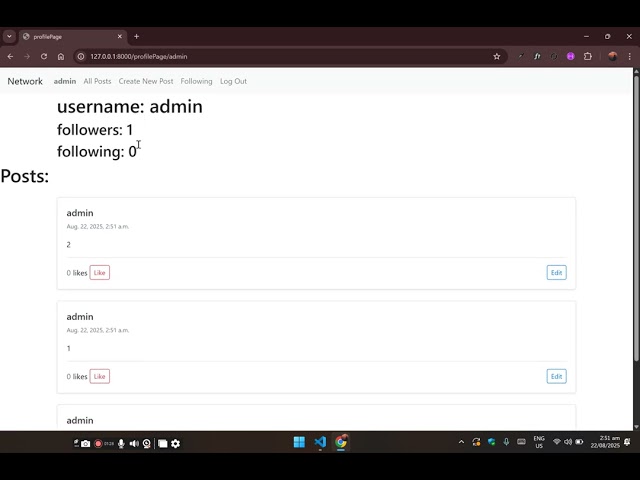
Task: Click the sync tray icon
Action: [x=476, y=442]
